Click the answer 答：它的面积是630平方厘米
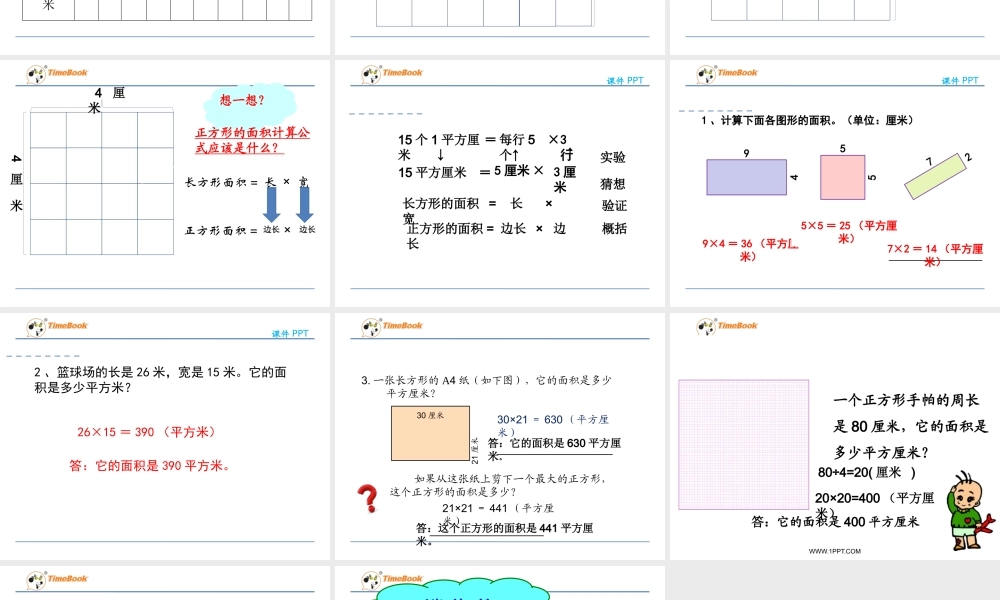Image resolution: width=1000 pixels, height=600 pixels. [x=554, y=449]
